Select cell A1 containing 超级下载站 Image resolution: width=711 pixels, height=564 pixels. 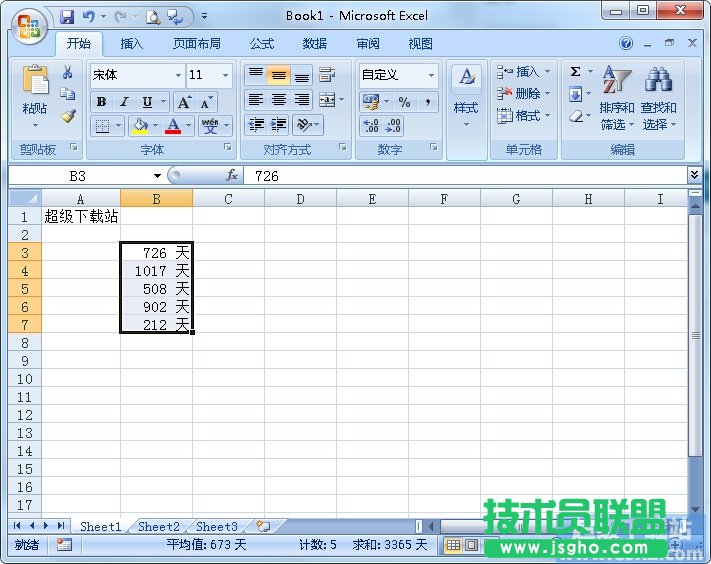(80, 216)
